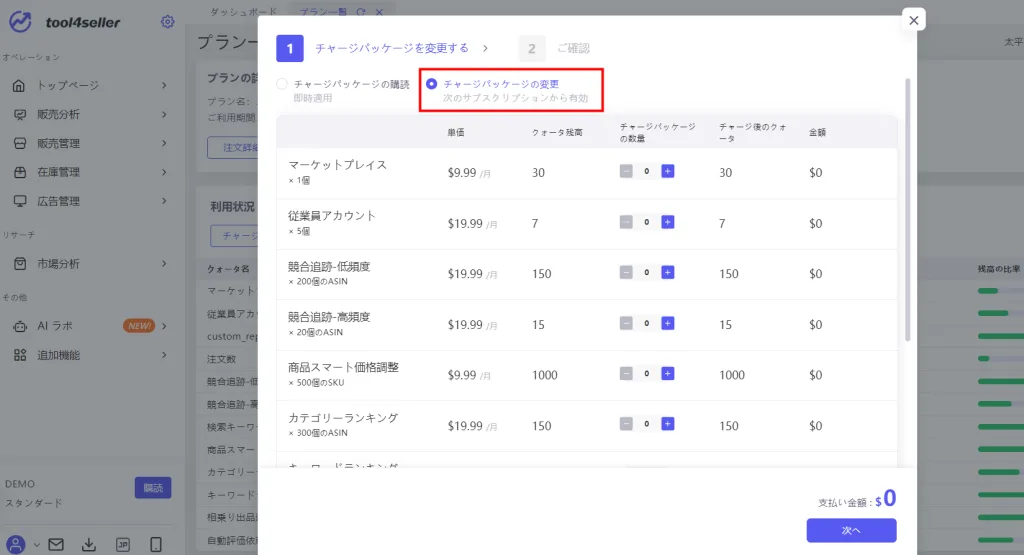Expand the 販売分析 menu chevron
1024x555 pixels.
pos(164,114)
